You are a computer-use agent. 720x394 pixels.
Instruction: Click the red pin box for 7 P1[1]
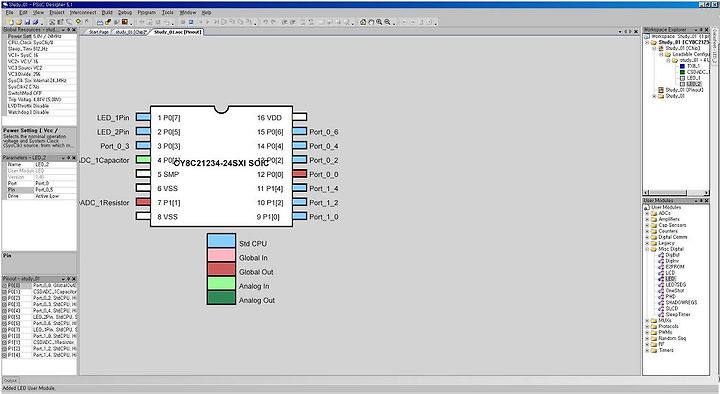pos(143,202)
